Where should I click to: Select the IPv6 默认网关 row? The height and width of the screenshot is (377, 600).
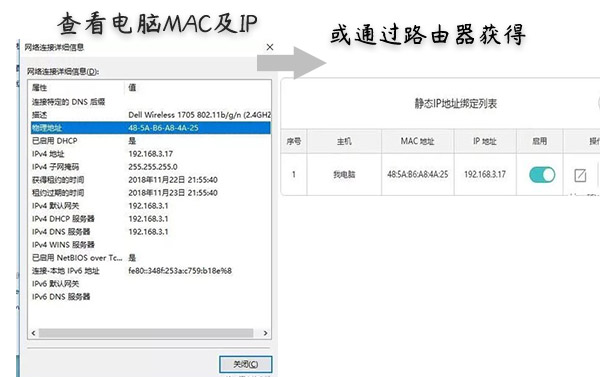150,284
